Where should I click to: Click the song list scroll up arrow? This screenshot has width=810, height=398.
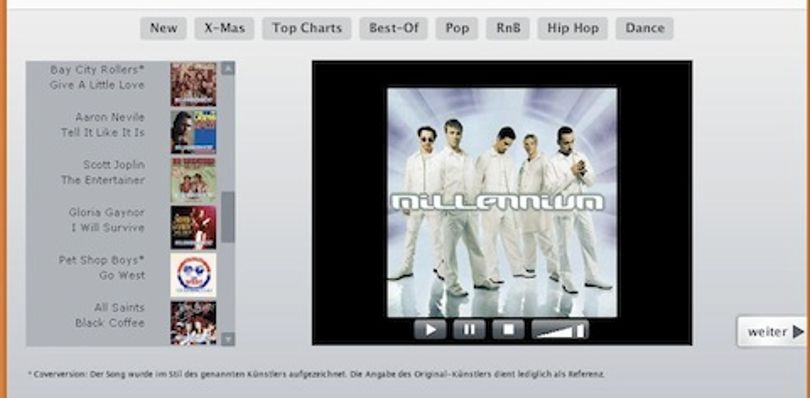tap(228, 68)
